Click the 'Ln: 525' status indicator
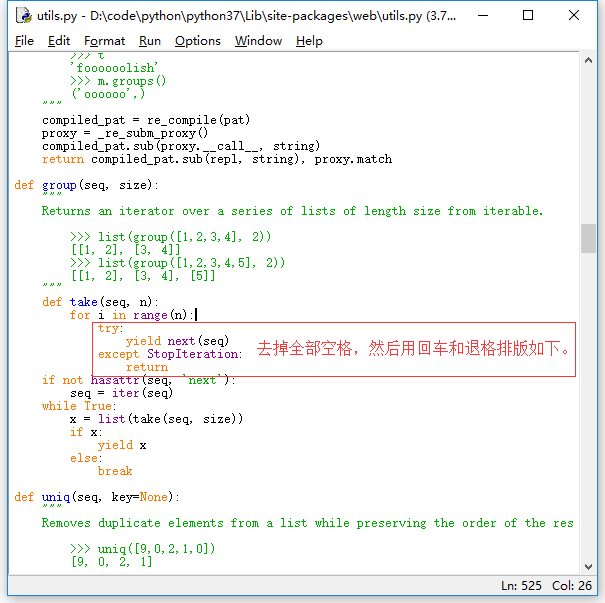The width and height of the screenshot is (605, 603). [524, 585]
